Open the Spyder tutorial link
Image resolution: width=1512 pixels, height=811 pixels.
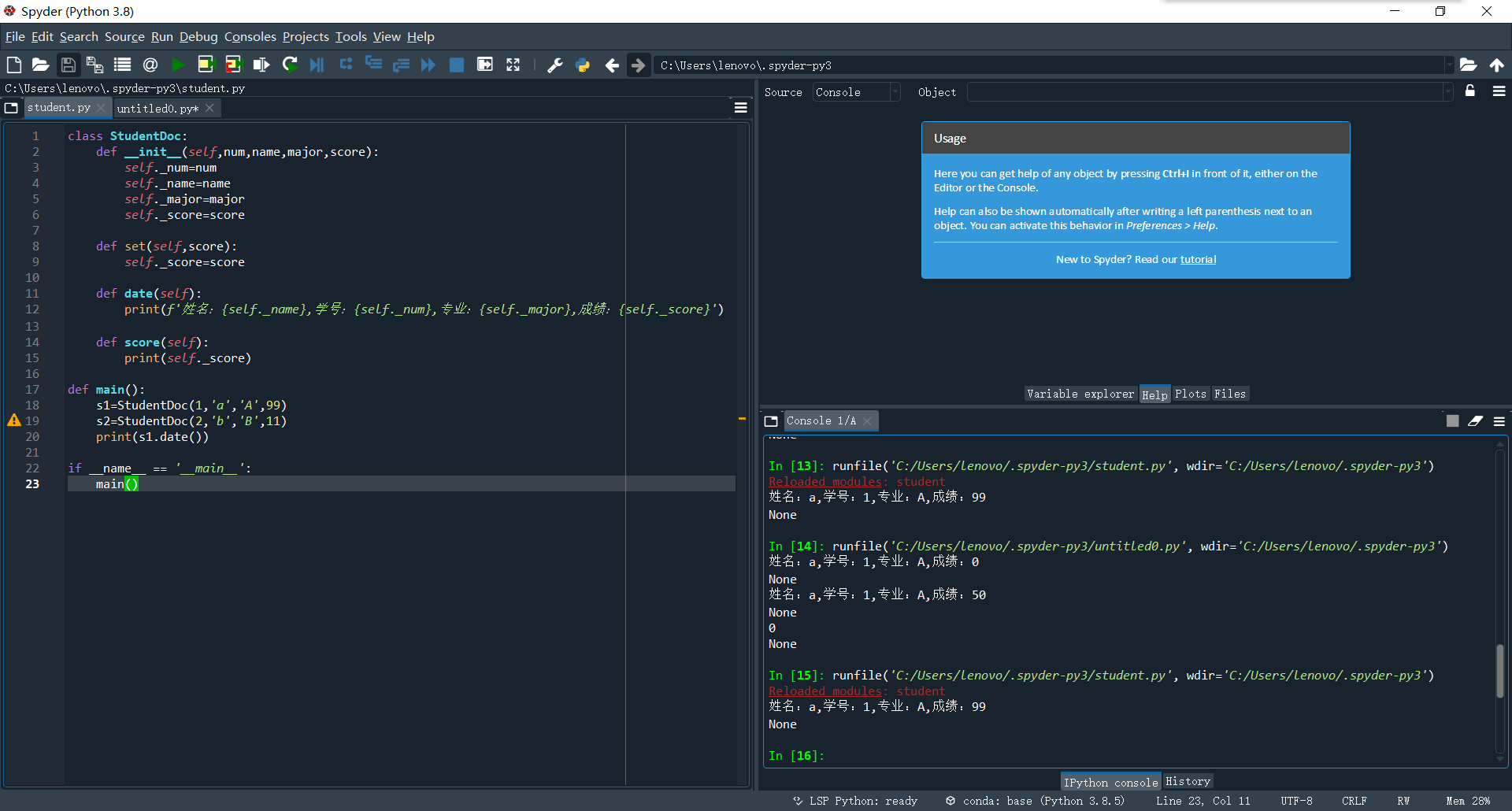click(1197, 259)
